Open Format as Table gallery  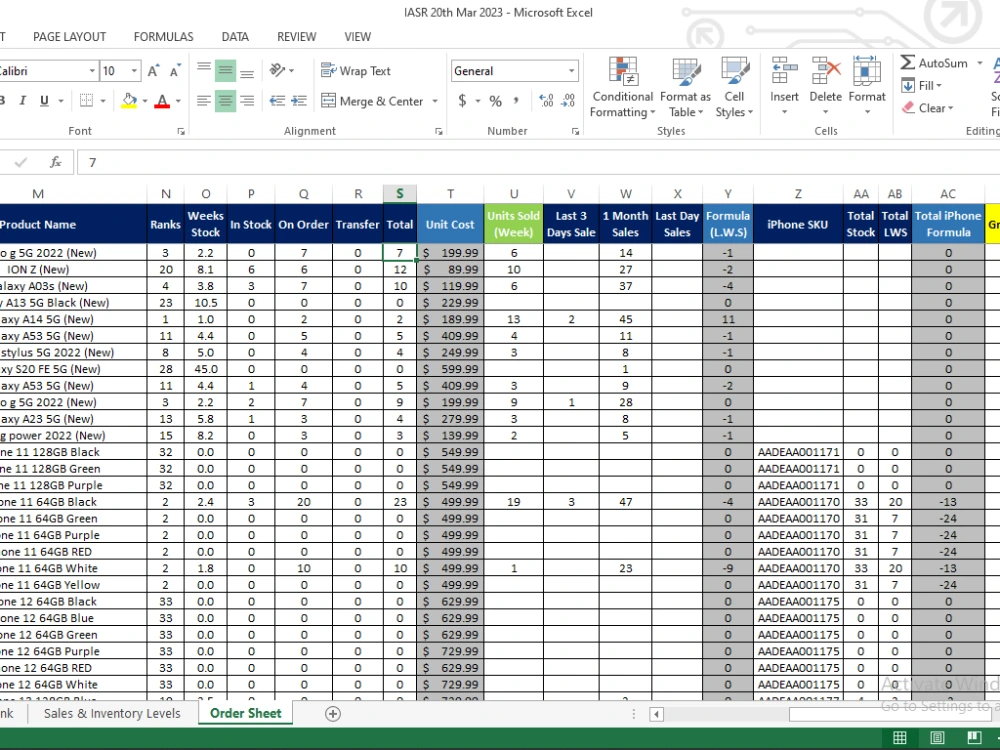coord(686,87)
